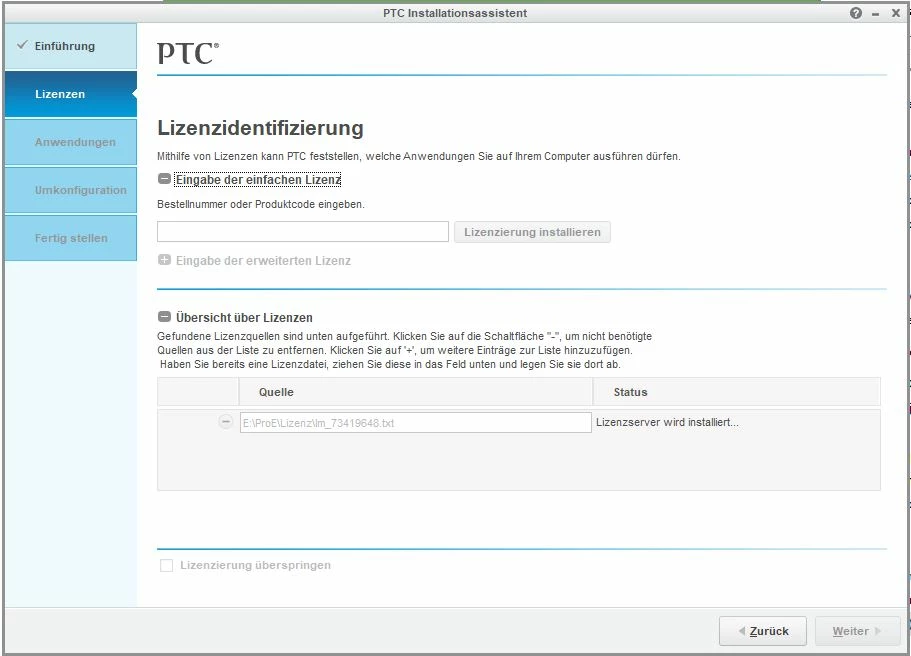Viewport: 911px width, 656px height.
Task: Click the checkmark next to Einführung
Action: pos(22,45)
